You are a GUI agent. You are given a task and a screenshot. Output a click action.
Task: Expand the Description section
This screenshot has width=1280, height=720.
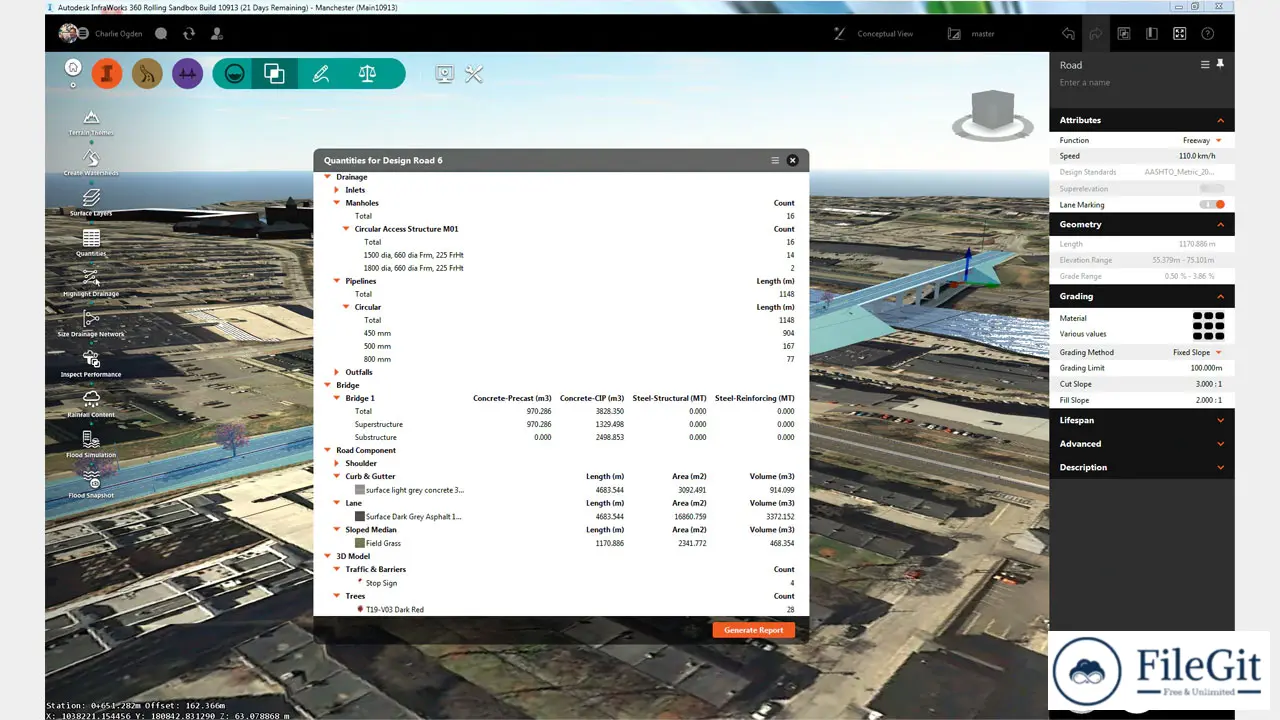[1220, 467]
